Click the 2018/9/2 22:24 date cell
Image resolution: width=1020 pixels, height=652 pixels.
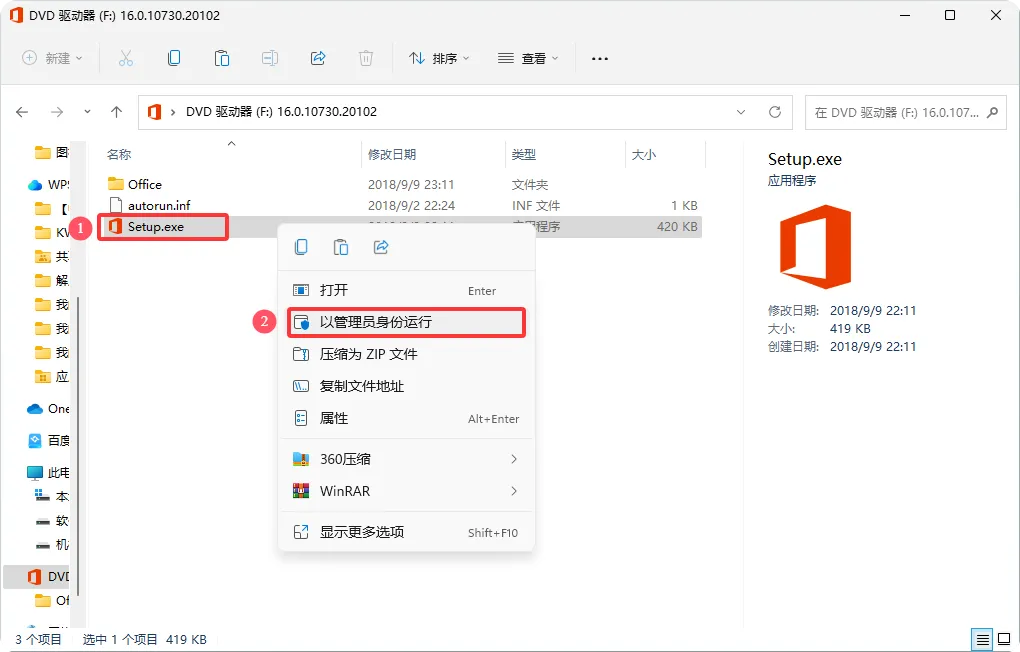[x=411, y=206]
